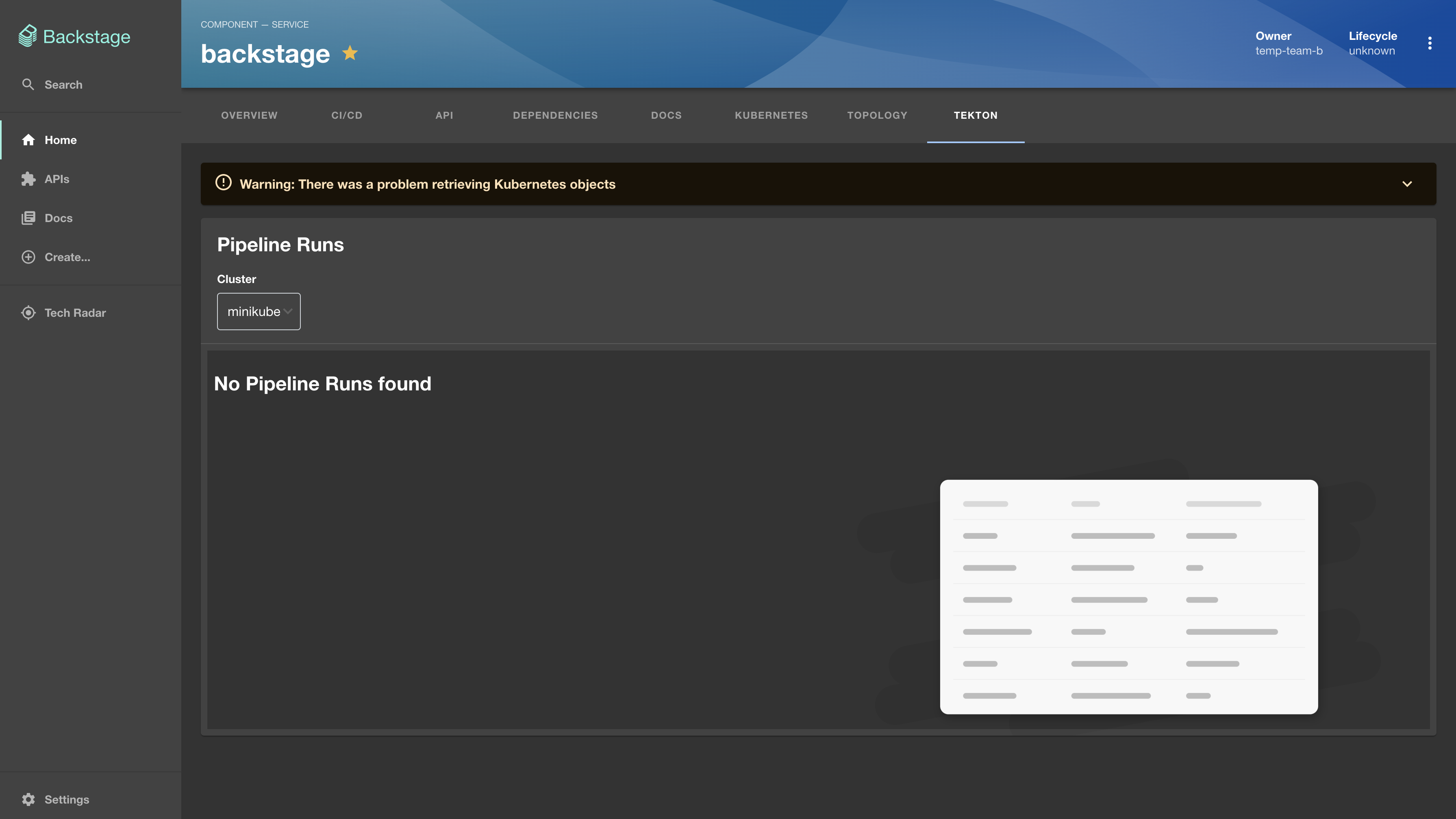This screenshot has height=819, width=1456.
Task: Click the warning exclamation icon
Action: point(223,183)
